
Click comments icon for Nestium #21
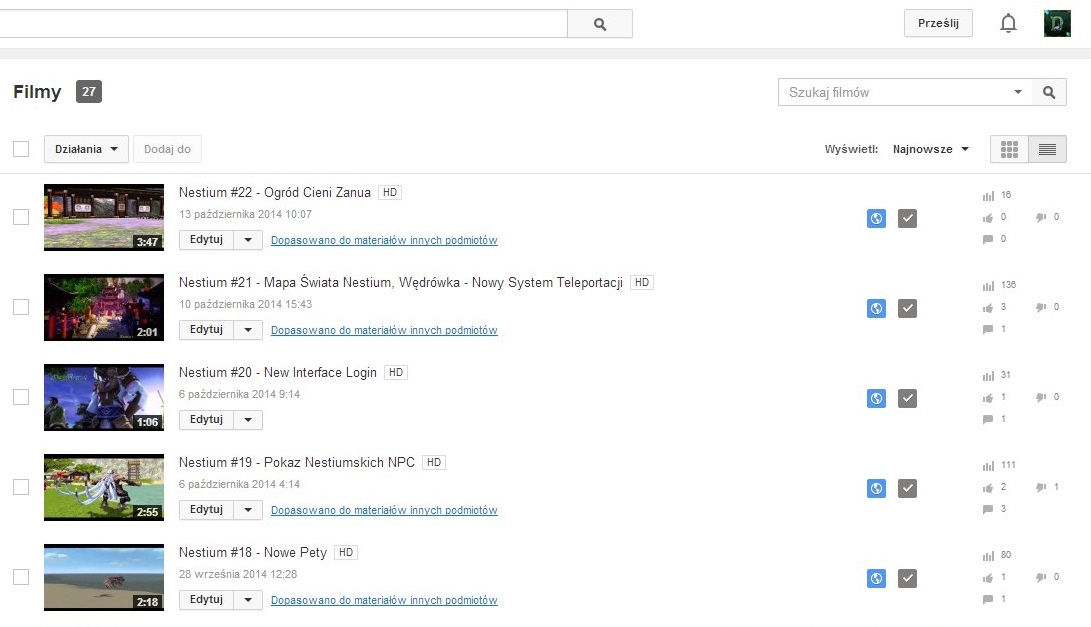pos(988,329)
